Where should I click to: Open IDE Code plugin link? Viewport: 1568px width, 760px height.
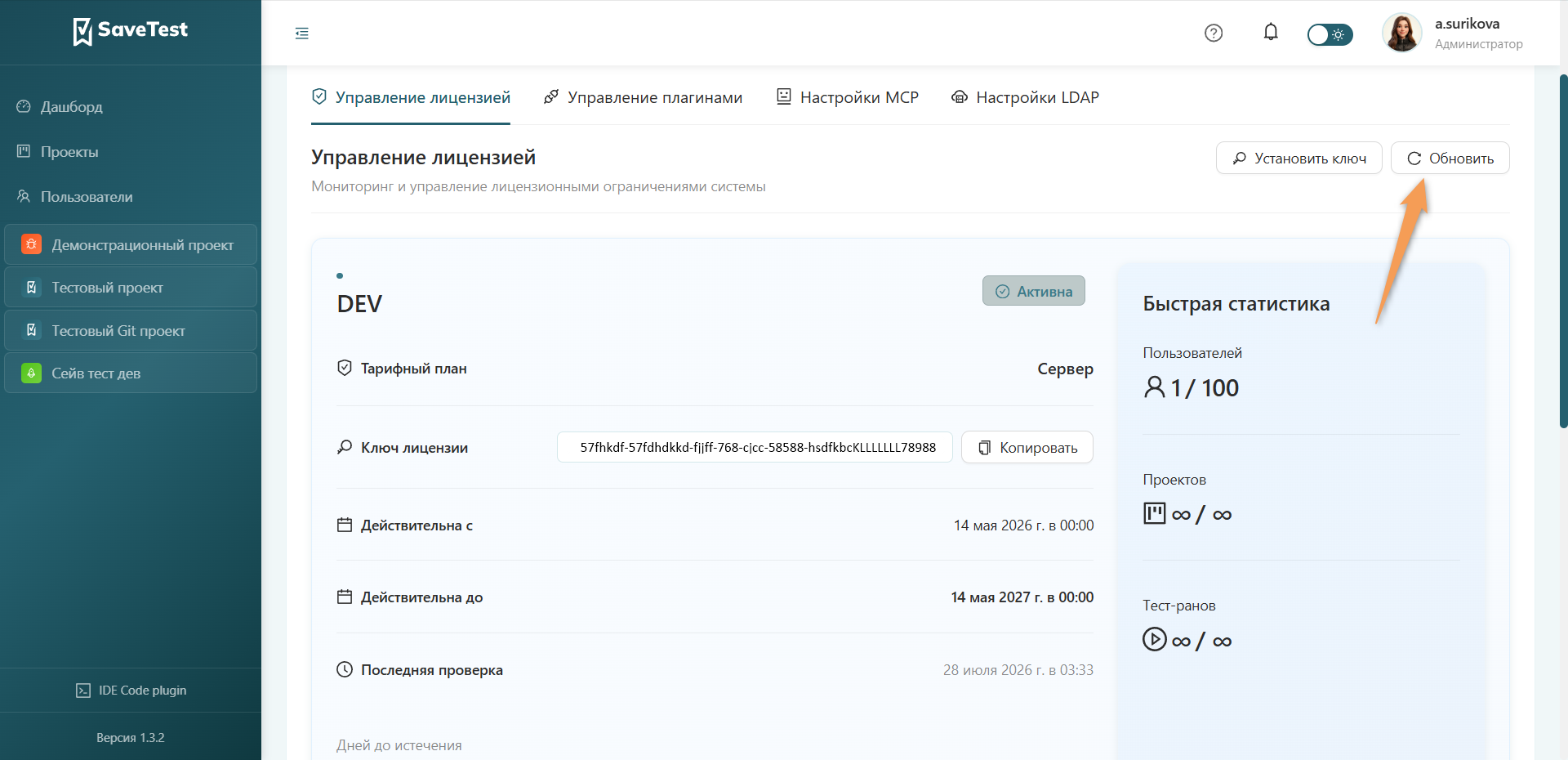131,691
